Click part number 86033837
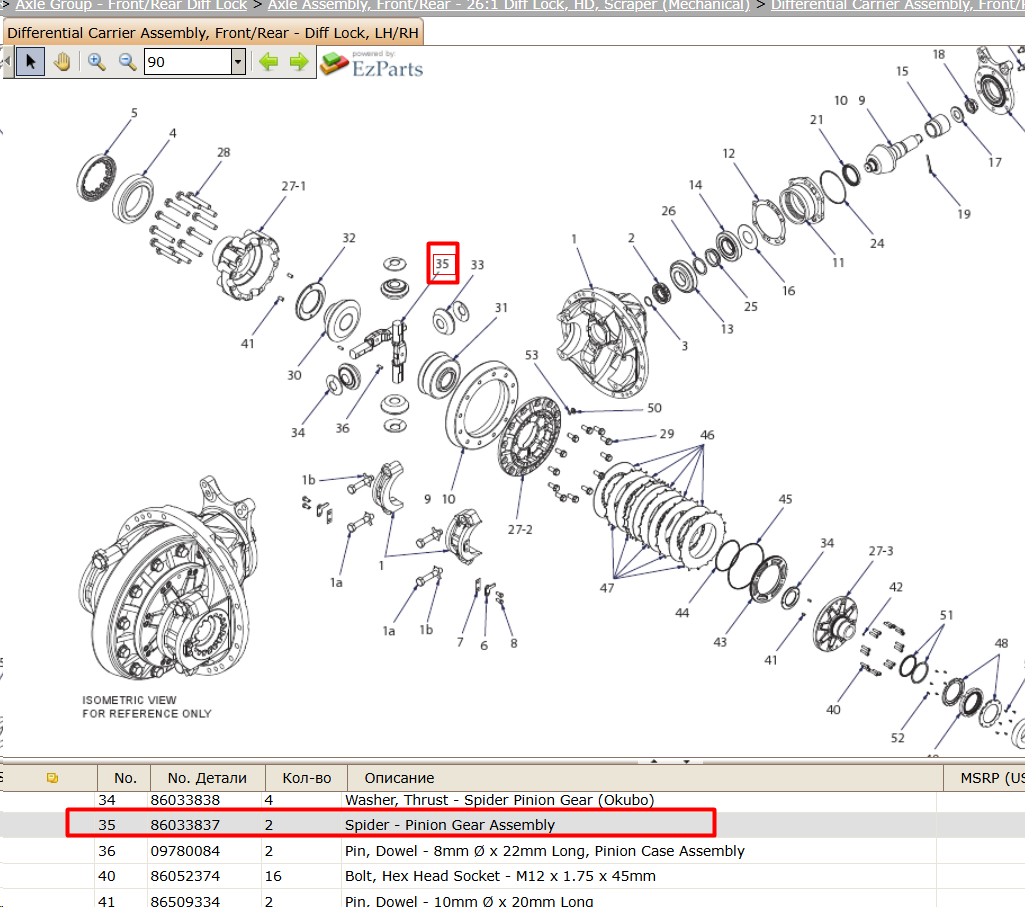 [x=185, y=825]
